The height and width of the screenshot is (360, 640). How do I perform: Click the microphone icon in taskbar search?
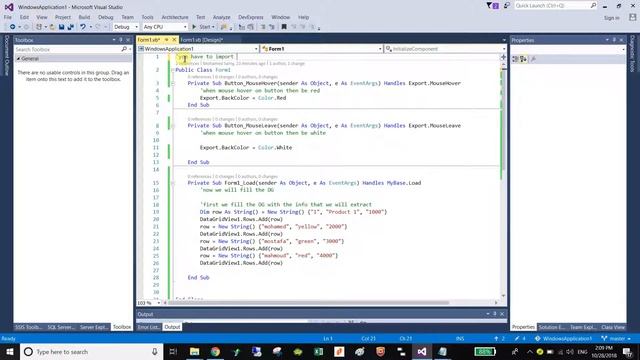155,351
